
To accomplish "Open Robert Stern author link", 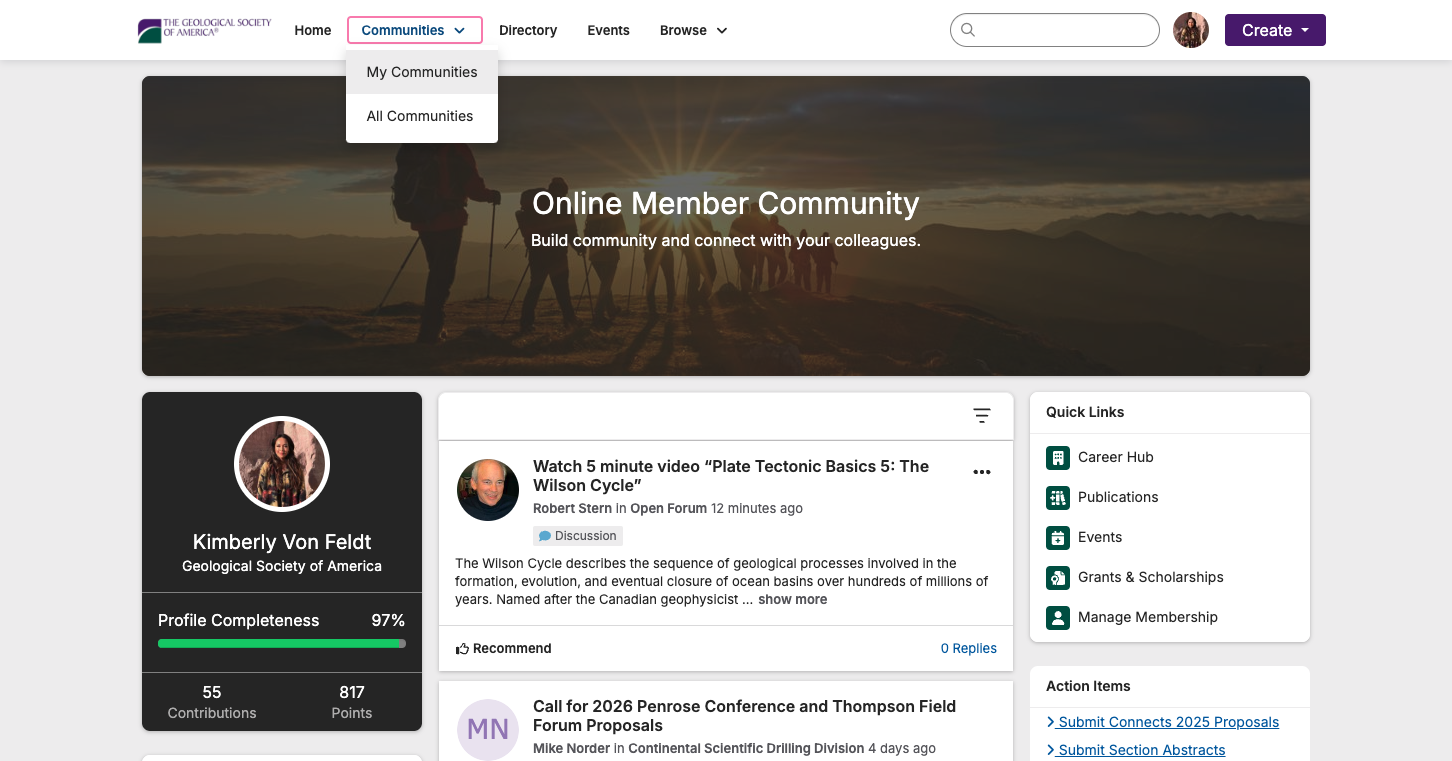I will (x=572, y=508).
